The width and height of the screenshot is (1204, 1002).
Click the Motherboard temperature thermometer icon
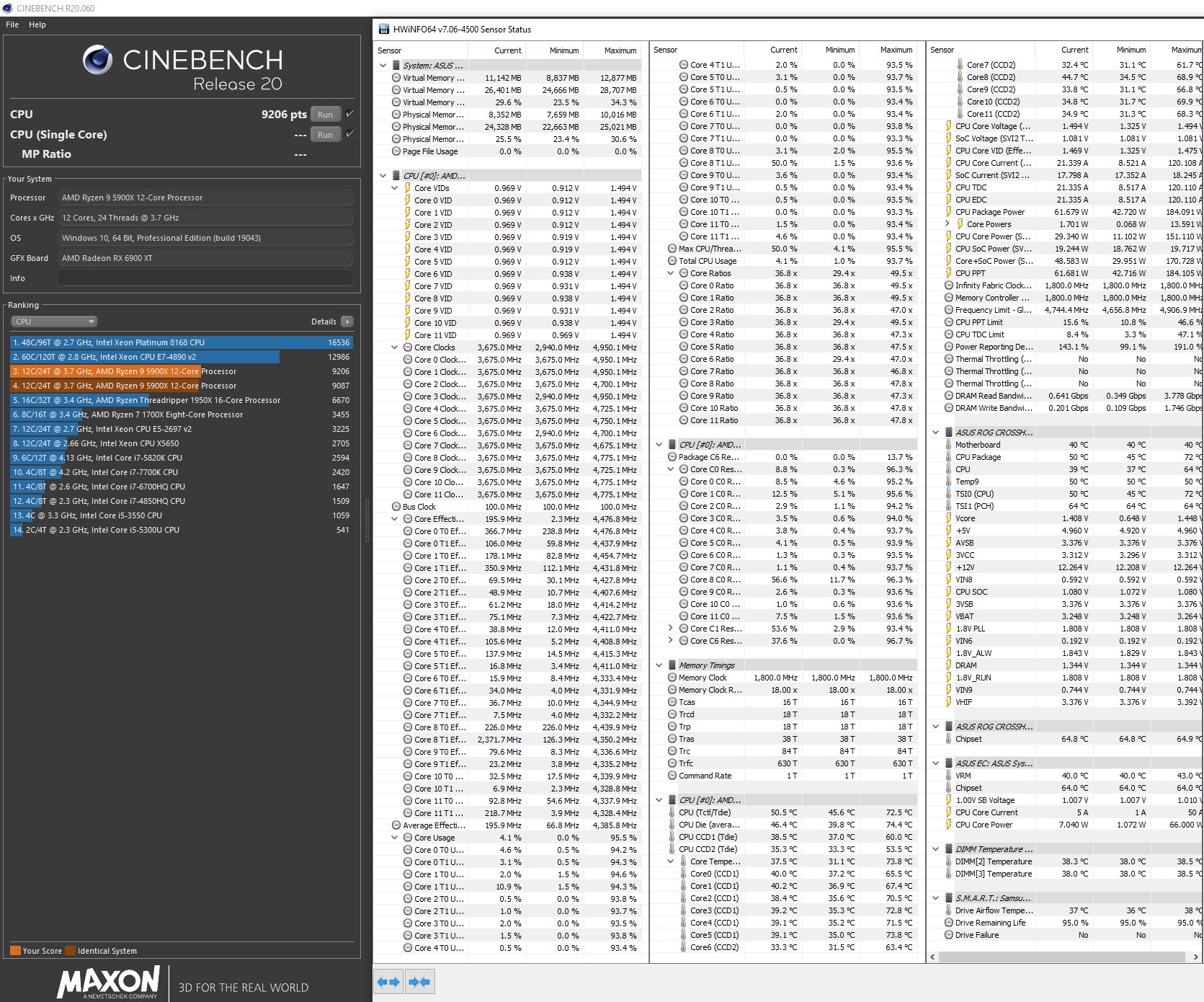(949, 445)
